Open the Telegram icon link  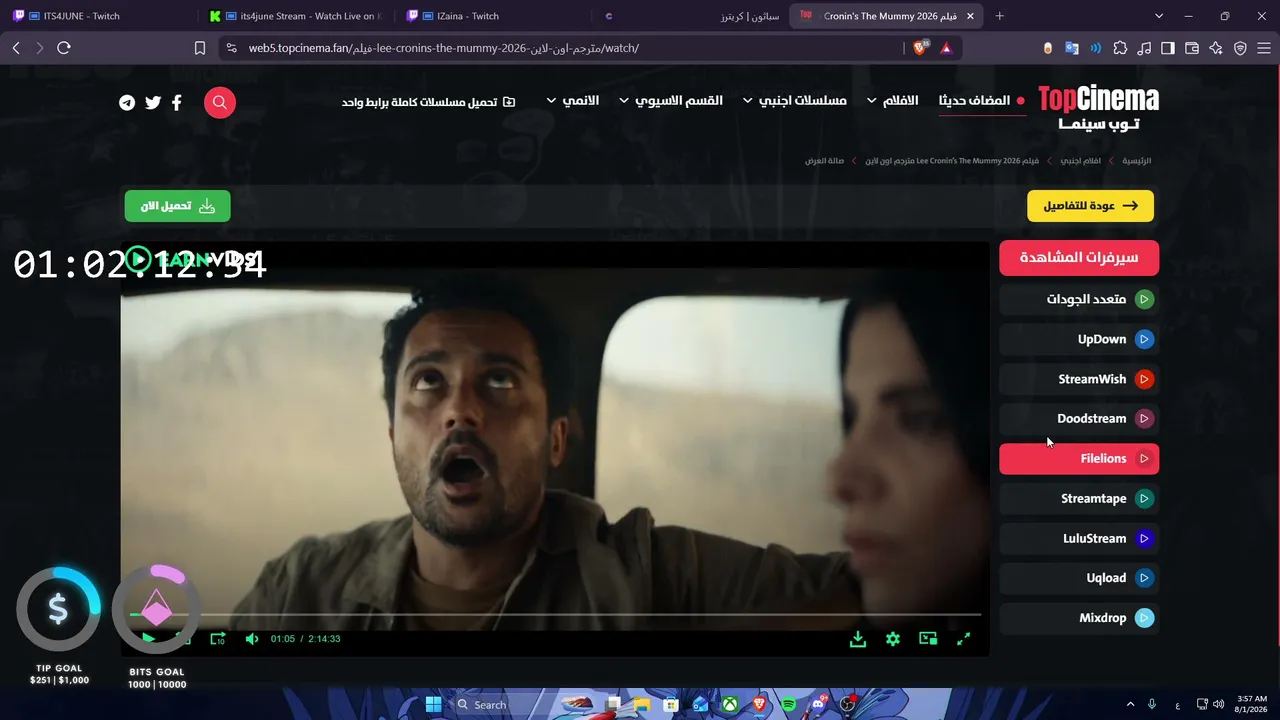(x=127, y=102)
